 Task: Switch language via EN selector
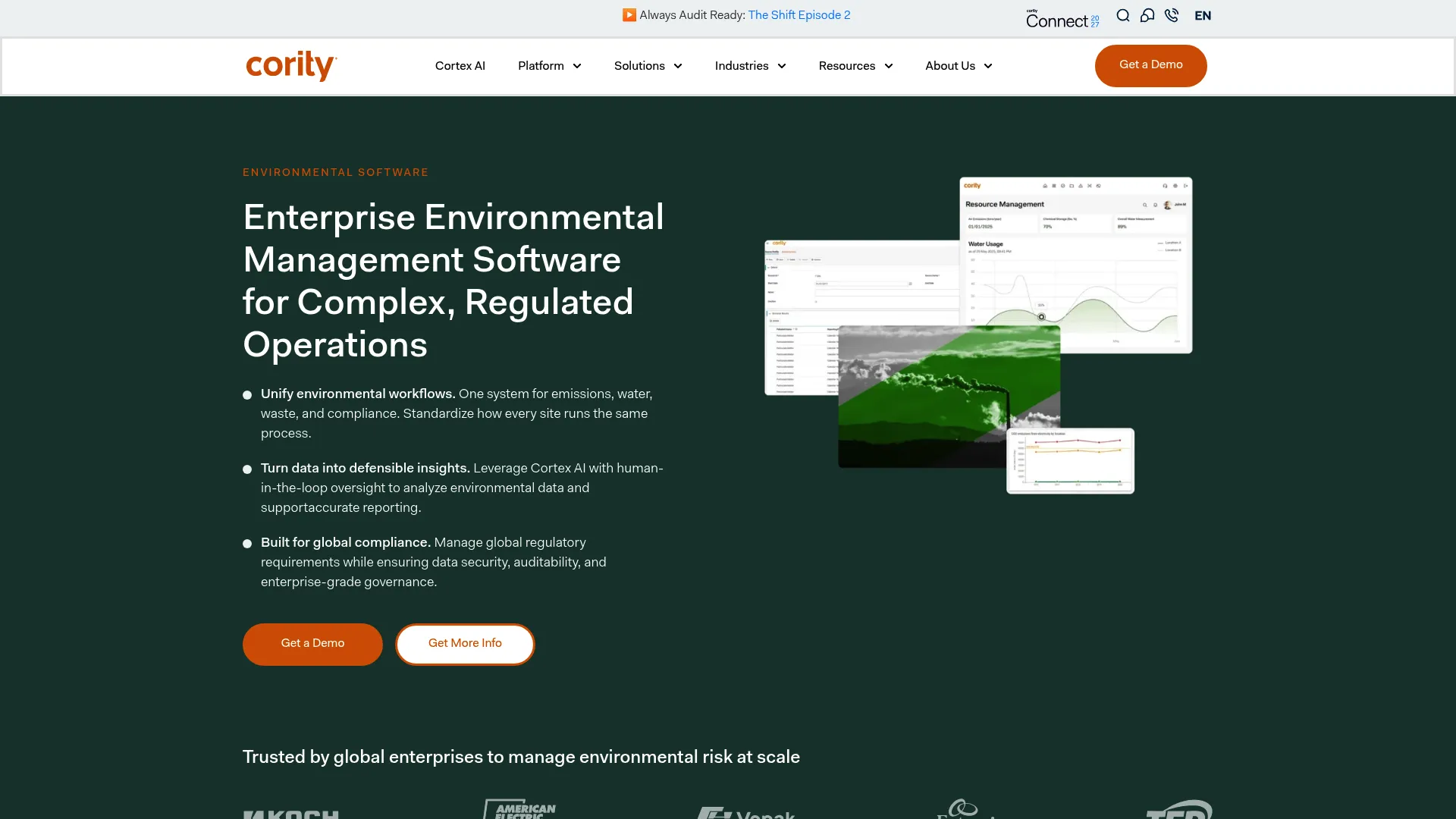coord(1203,16)
